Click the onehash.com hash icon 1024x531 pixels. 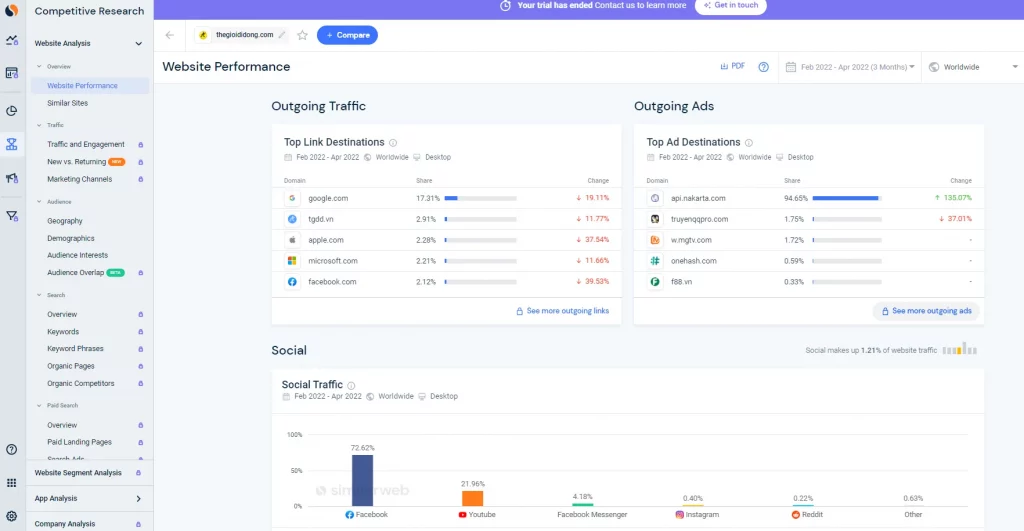click(x=654, y=261)
